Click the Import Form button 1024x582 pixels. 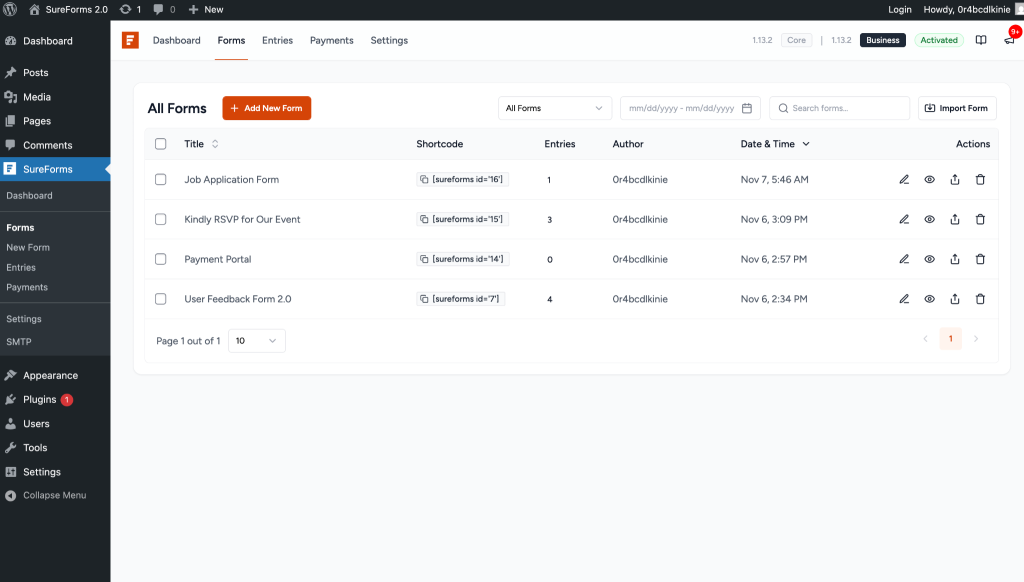pos(957,107)
